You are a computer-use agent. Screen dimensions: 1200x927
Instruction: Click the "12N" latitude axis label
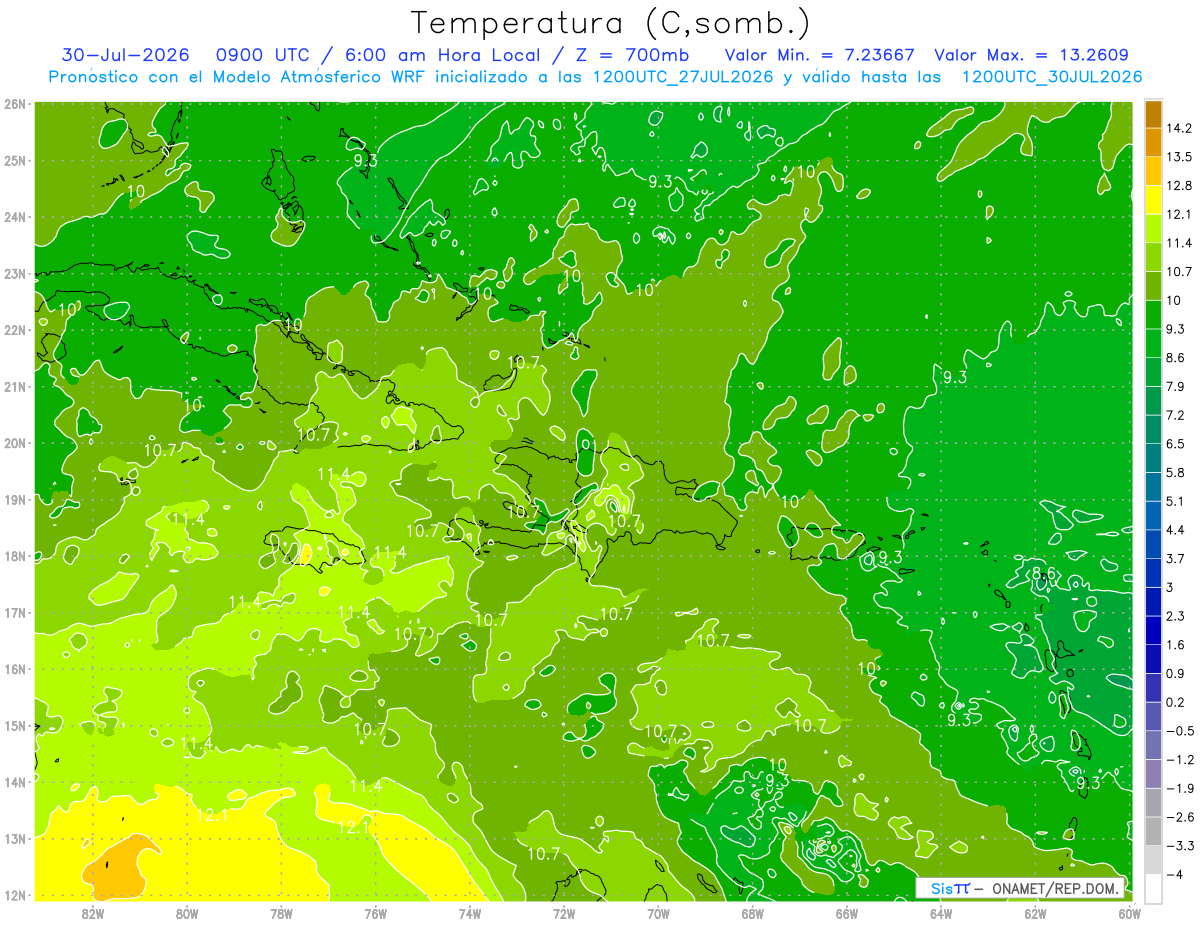click(14, 895)
